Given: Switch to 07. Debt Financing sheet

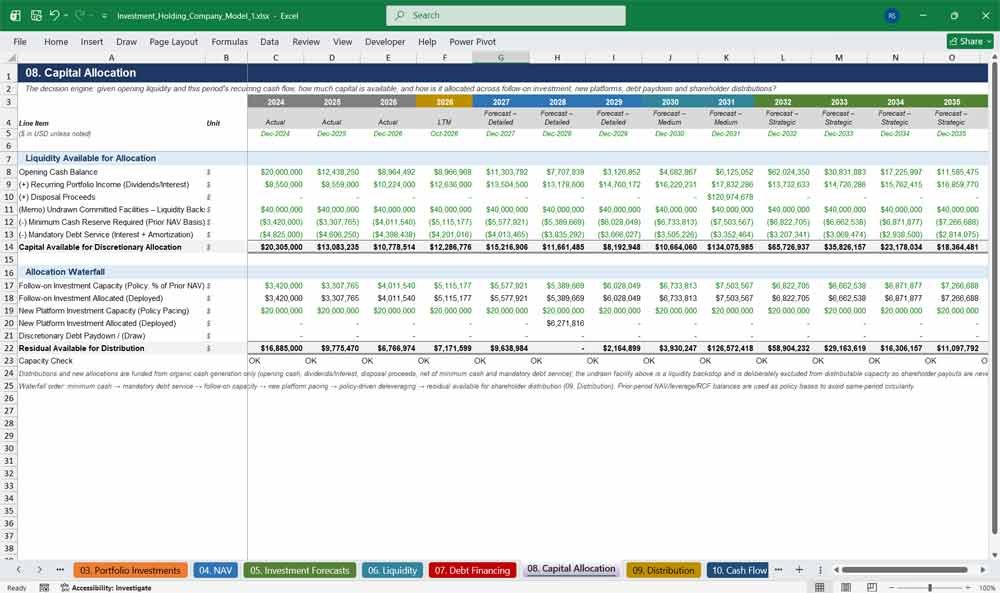Looking at the screenshot, I should [x=472, y=570].
